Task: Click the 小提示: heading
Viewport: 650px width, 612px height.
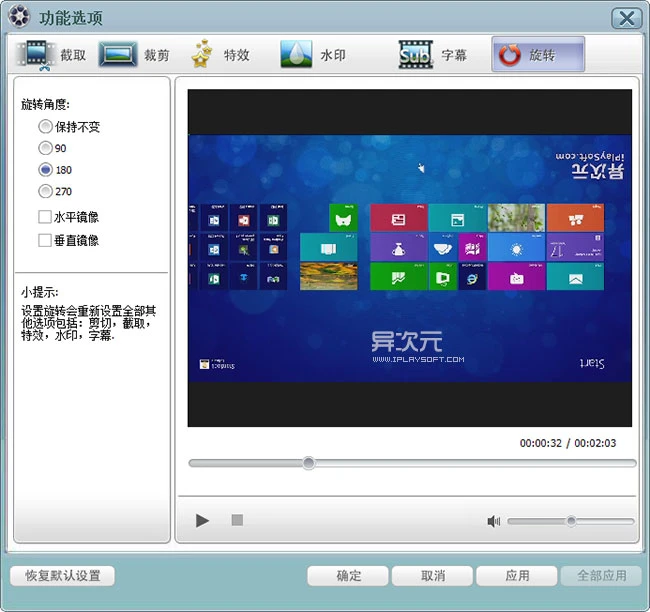Action: coord(40,292)
